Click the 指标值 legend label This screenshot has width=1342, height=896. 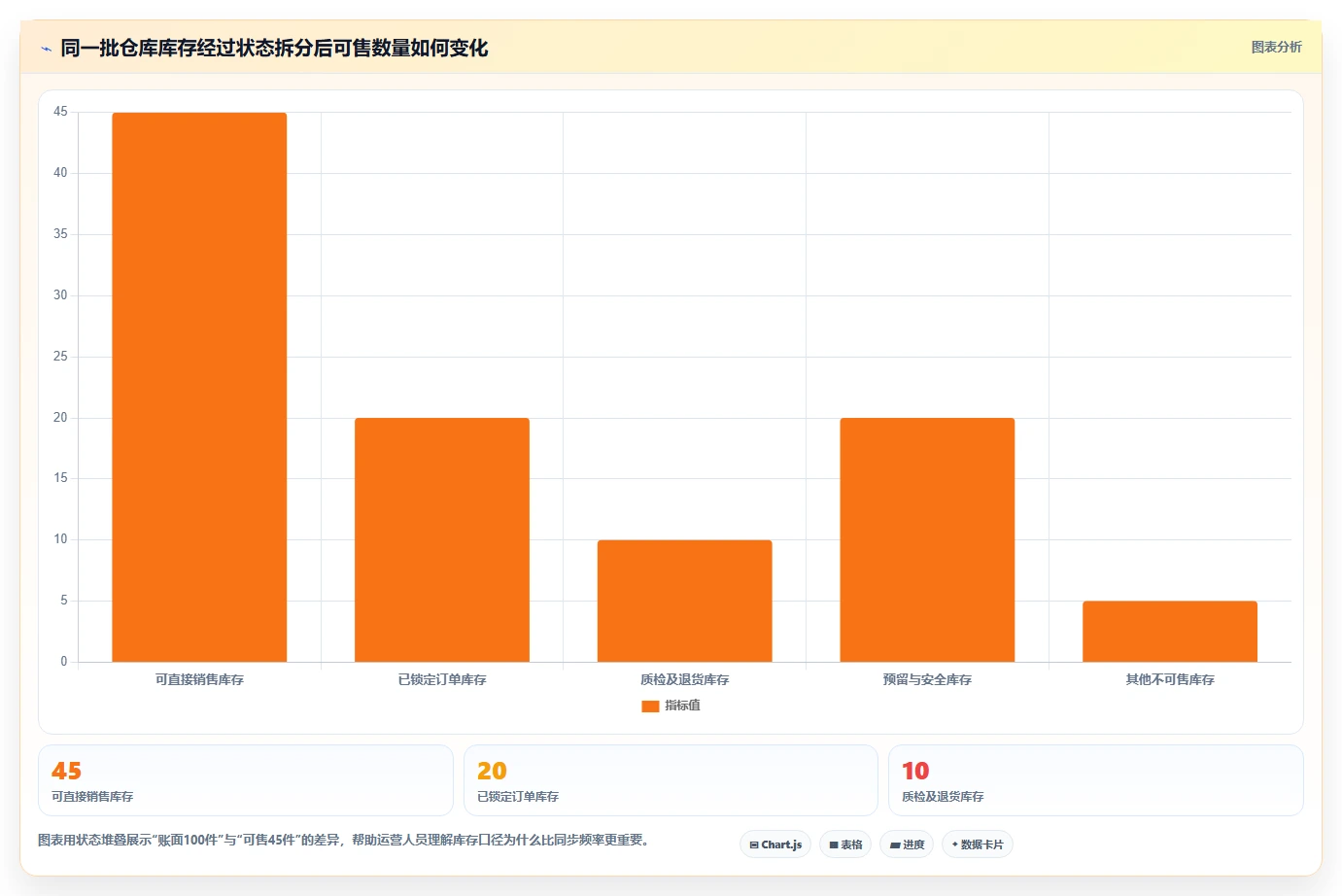(682, 706)
